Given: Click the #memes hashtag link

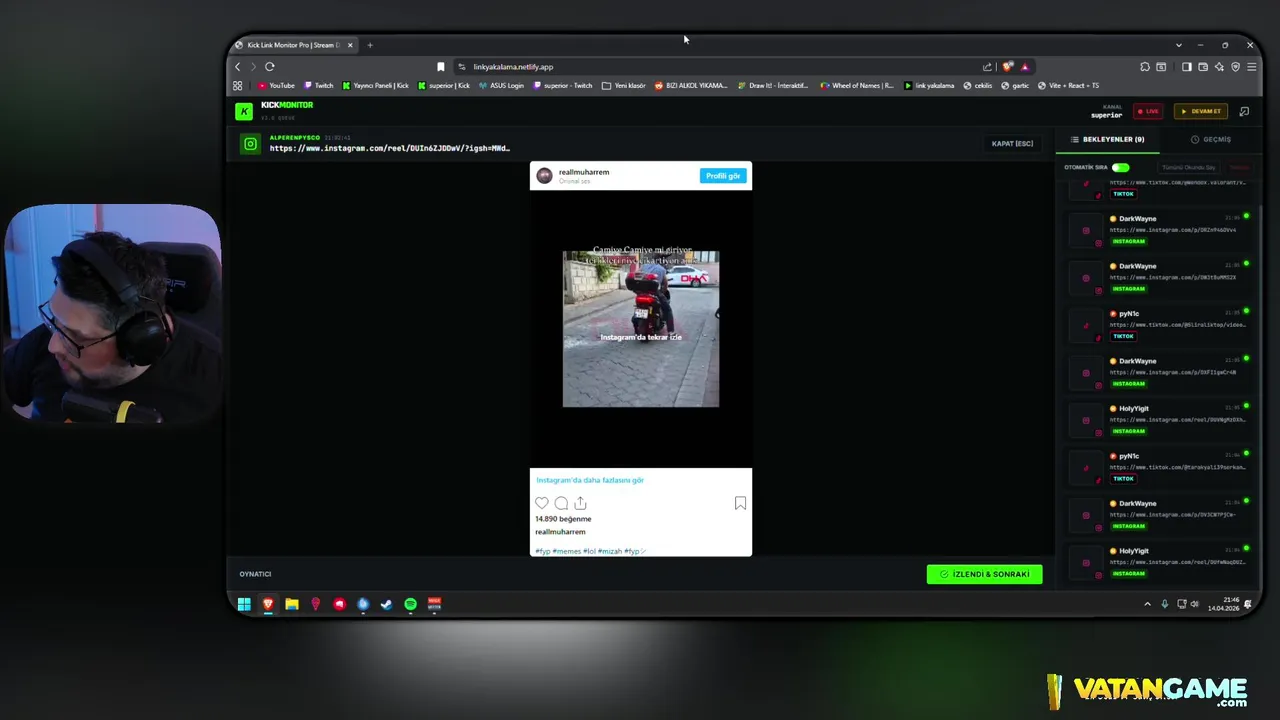Looking at the screenshot, I should pyautogui.click(x=567, y=551).
